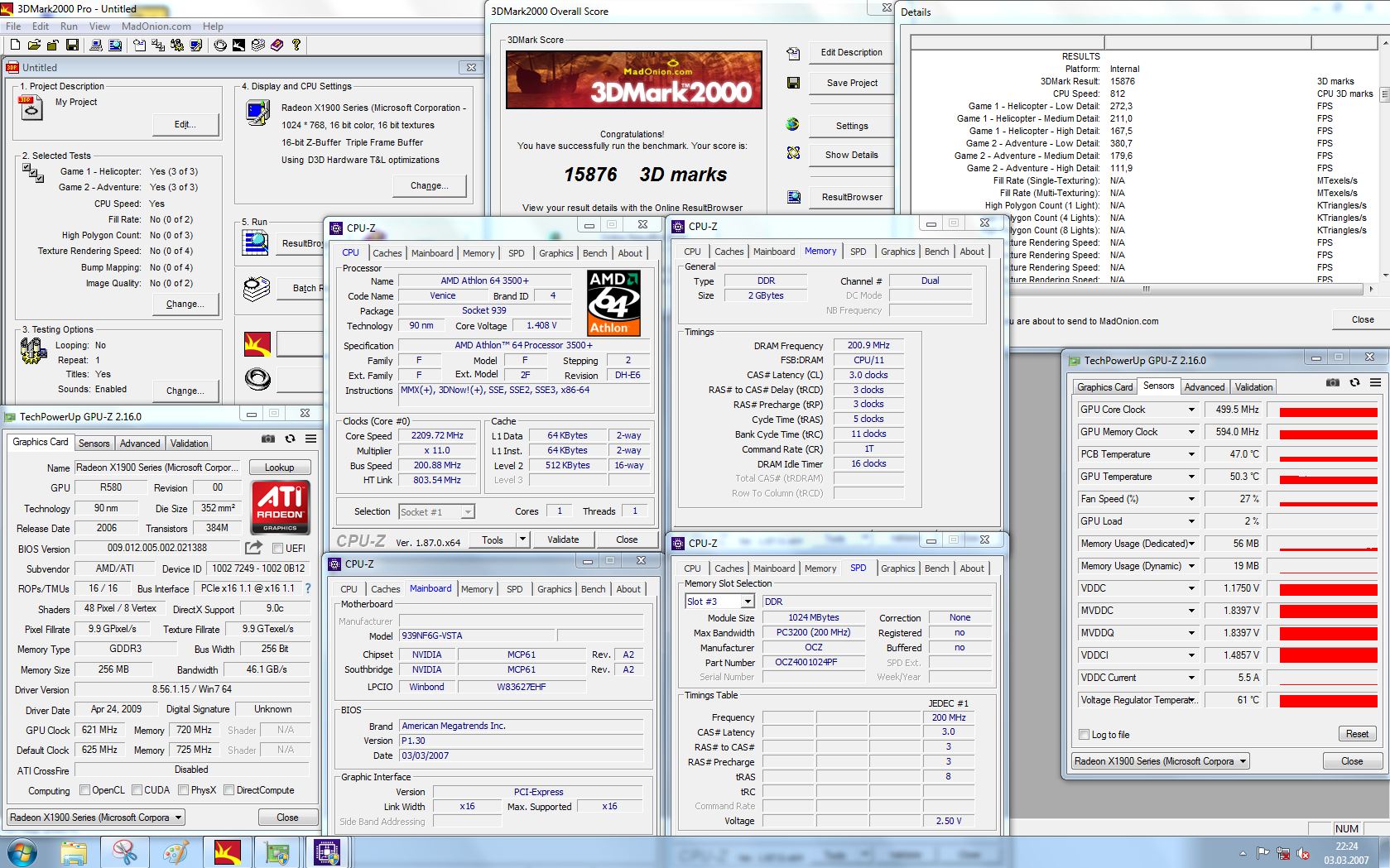This screenshot has width=1390, height=868.
Task: Click the Validate button in CPU-Z
Action: click(563, 540)
